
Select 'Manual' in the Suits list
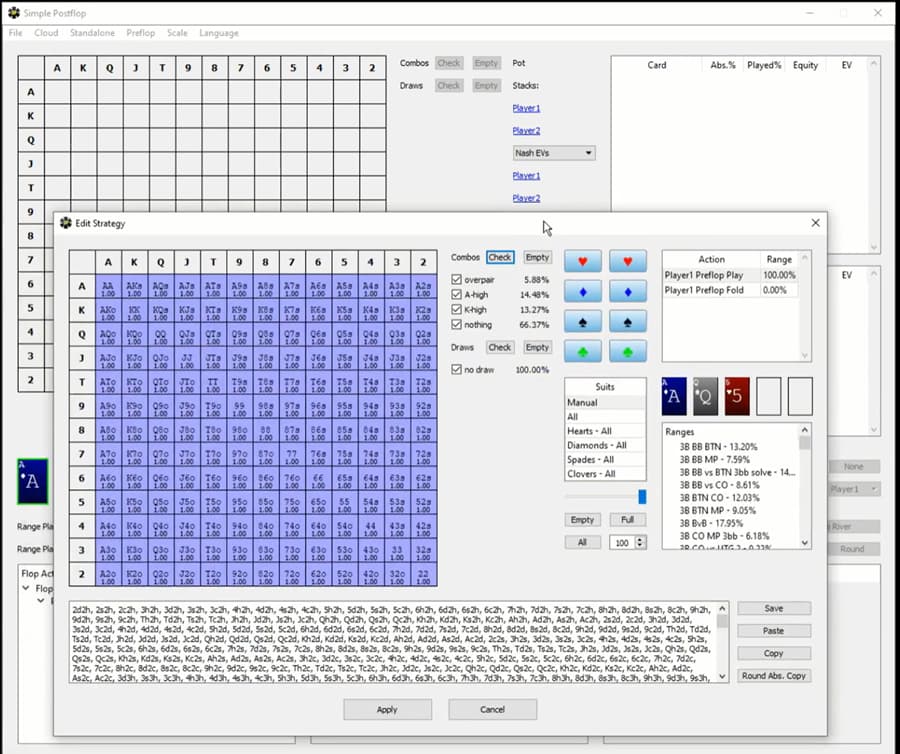tap(605, 402)
